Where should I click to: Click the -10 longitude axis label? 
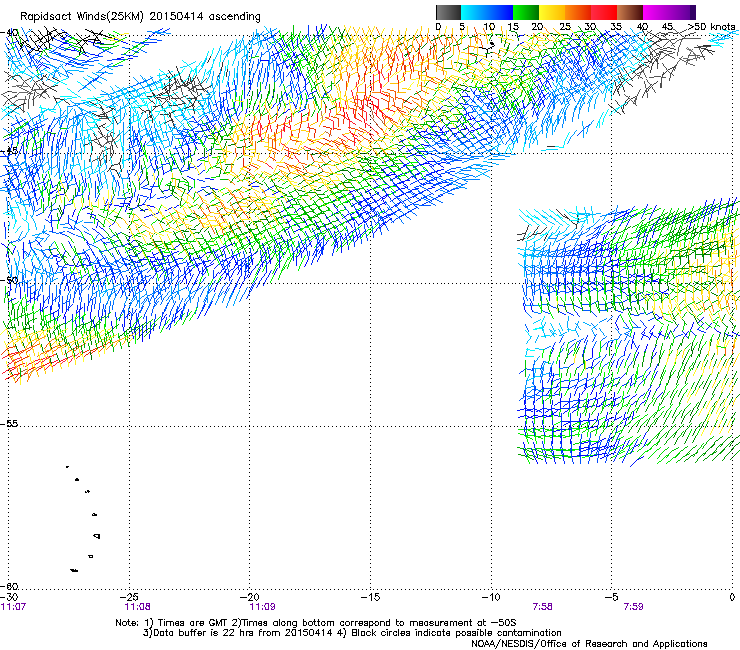[491, 597]
